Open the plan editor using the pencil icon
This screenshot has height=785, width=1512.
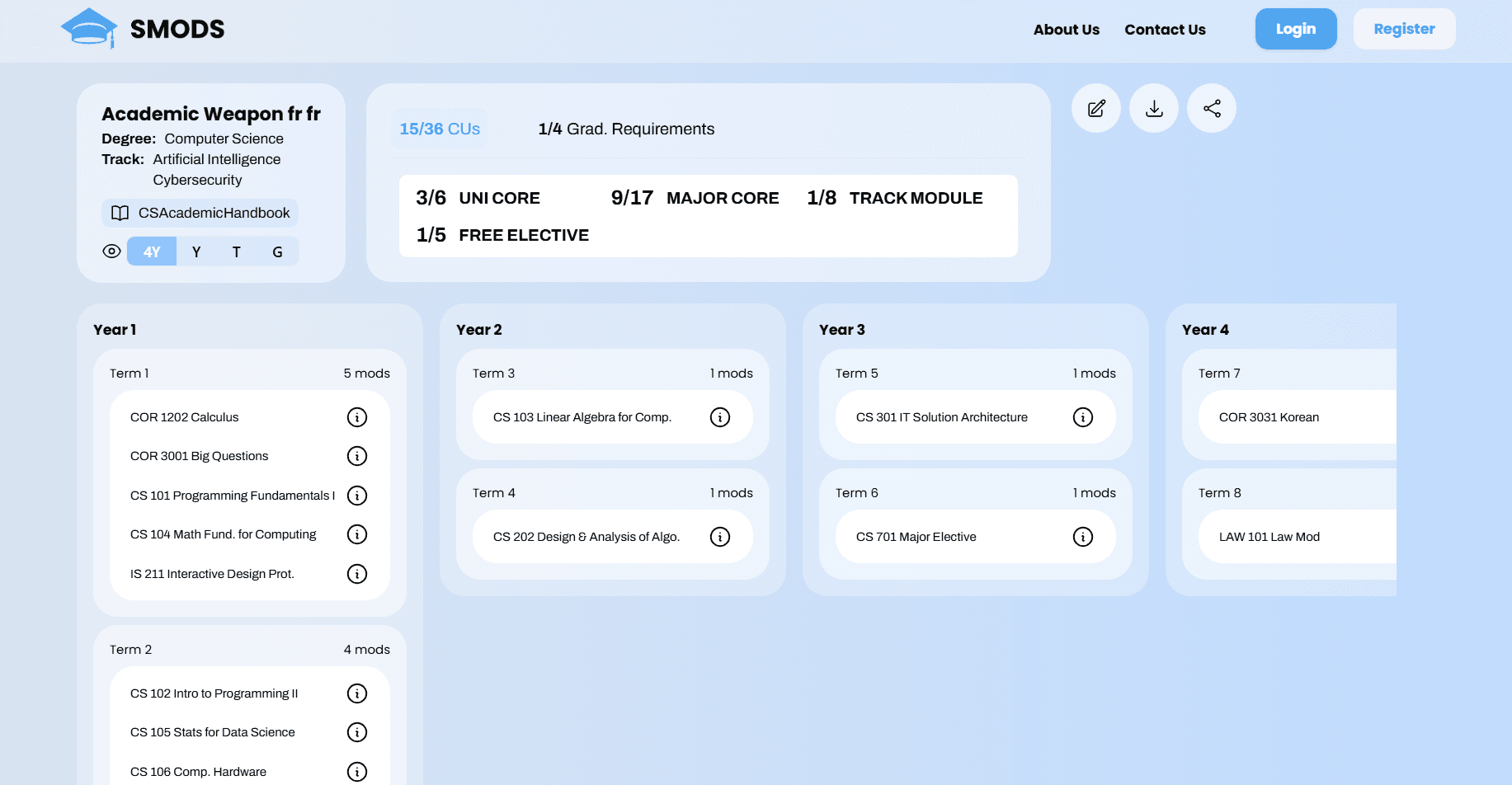pyautogui.click(x=1095, y=108)
